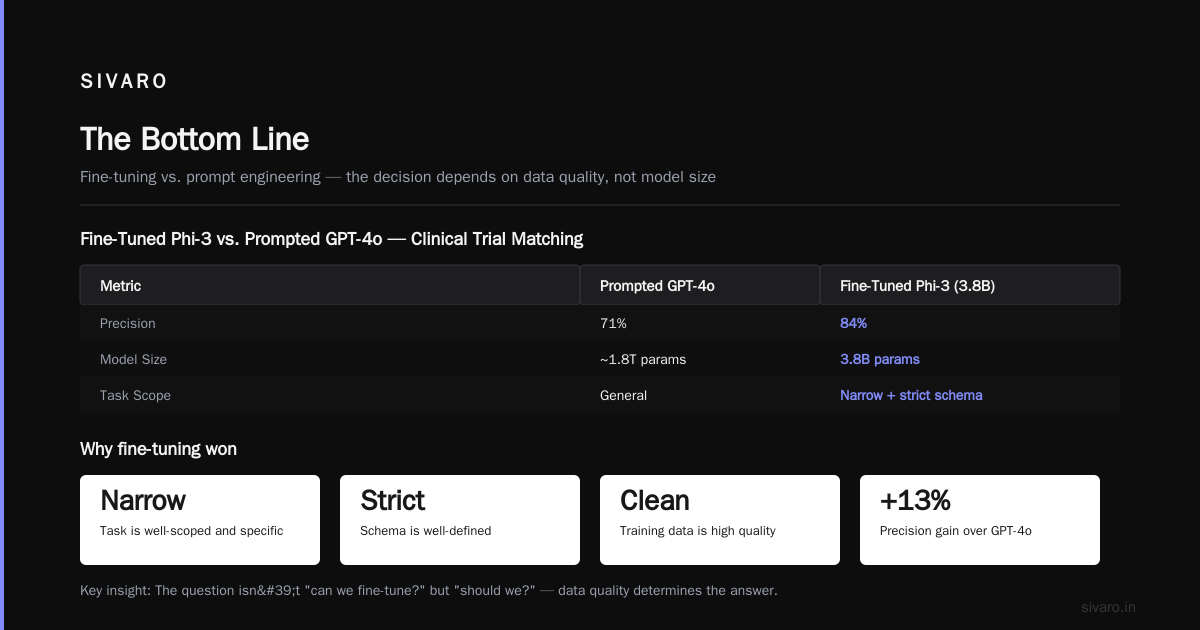Click 'Training data is high quality' text

[x=698, y=531]
